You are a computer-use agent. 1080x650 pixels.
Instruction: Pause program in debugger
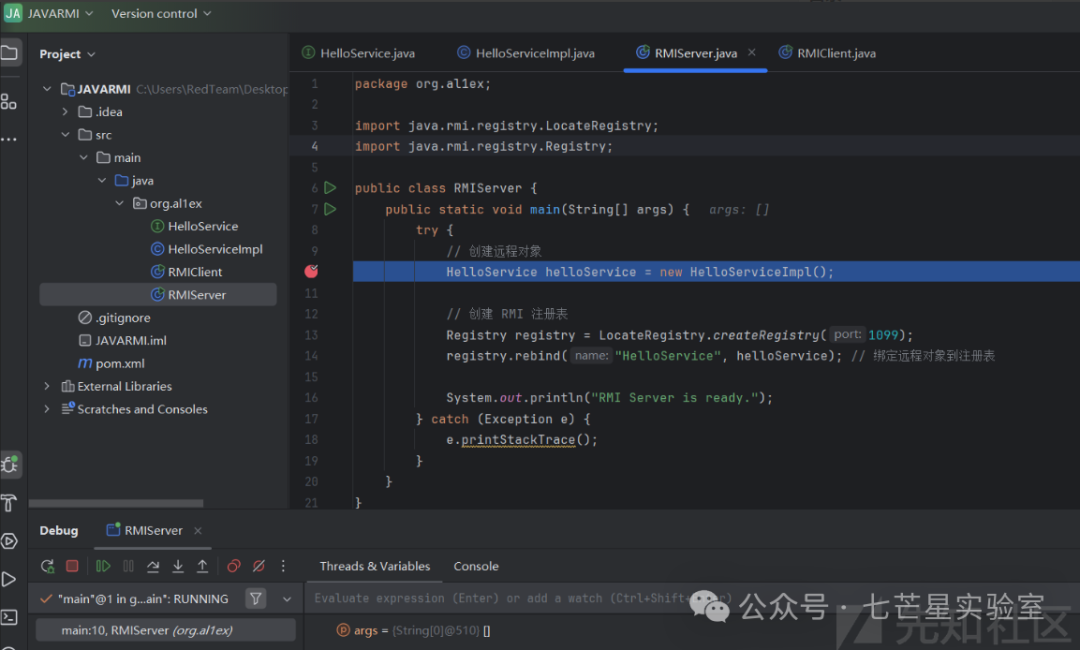coord(128,566)
